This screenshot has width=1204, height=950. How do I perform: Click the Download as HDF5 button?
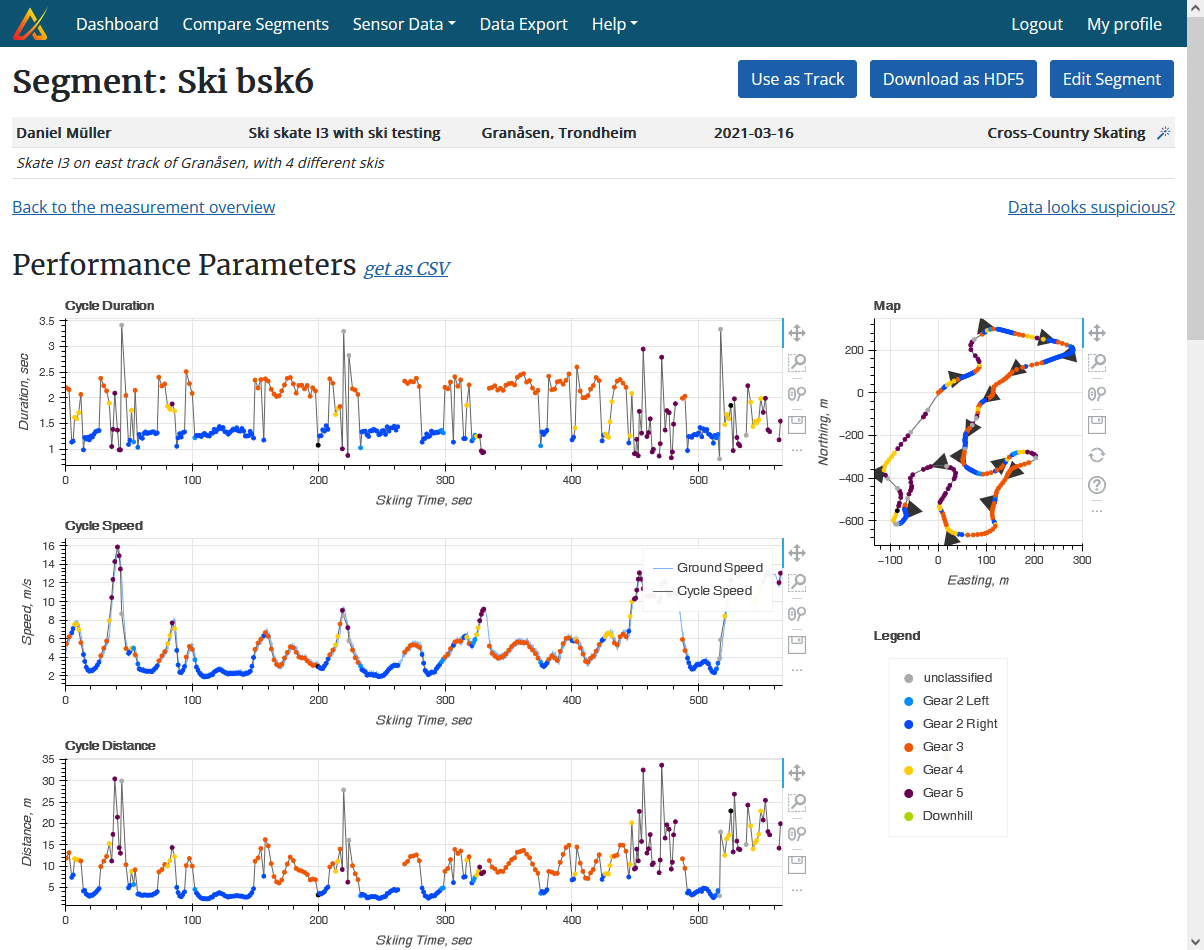pyautogui.click(x=953, y=79)
